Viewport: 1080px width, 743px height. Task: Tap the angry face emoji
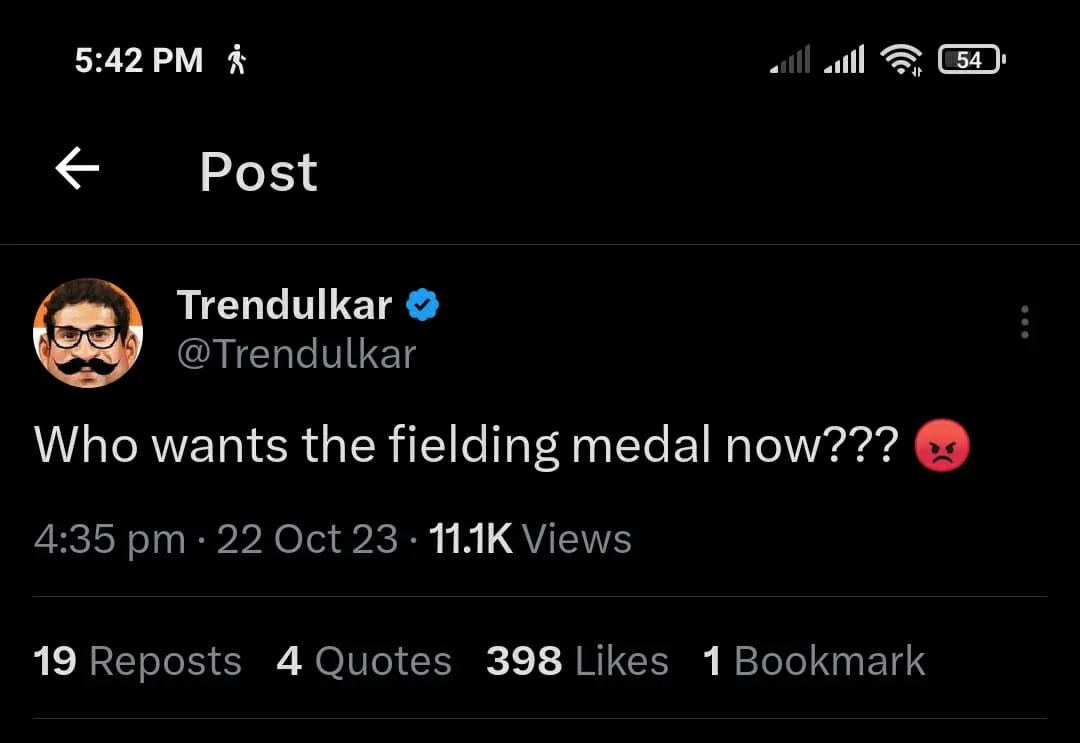point(942,445)
